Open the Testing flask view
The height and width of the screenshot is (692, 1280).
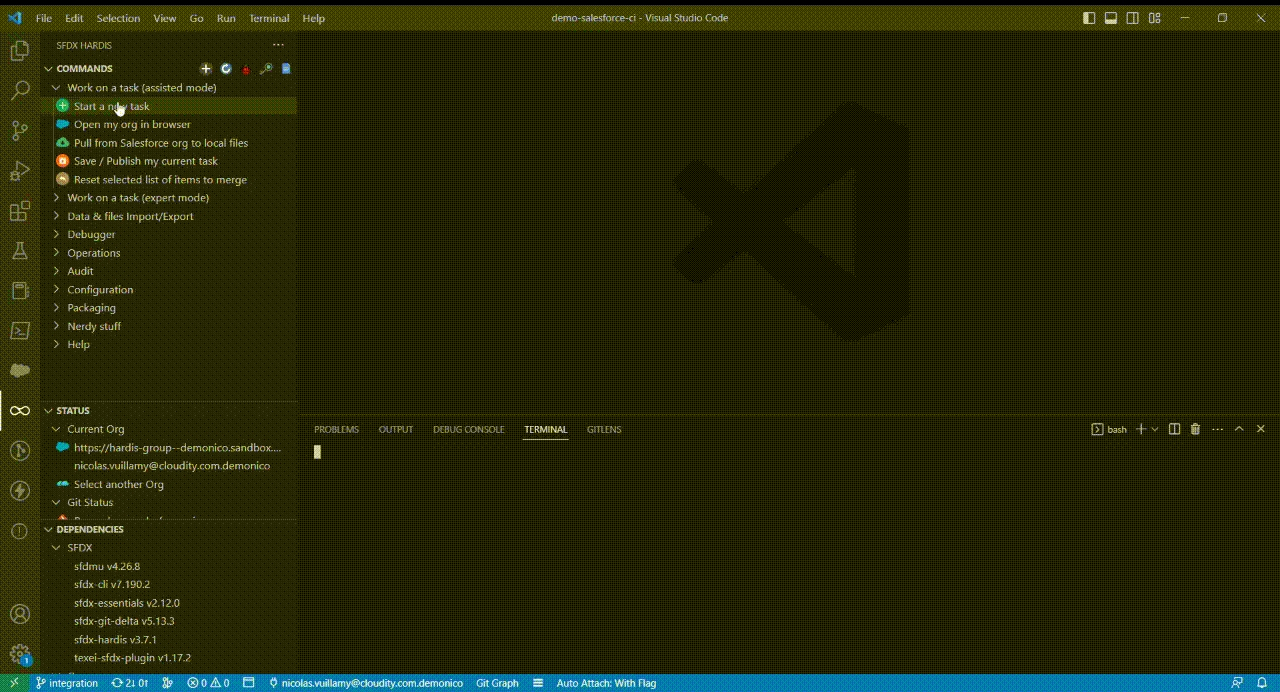coord(19,251)
